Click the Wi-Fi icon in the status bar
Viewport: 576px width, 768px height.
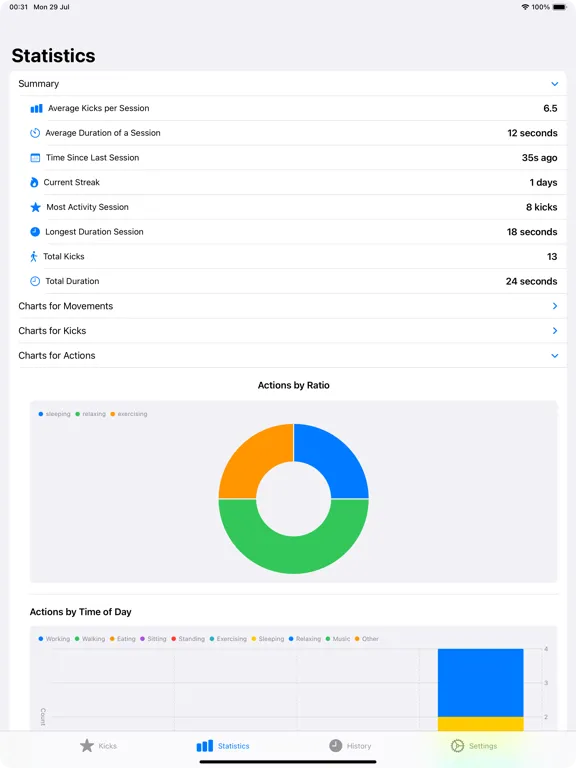[x=525, y=7]
